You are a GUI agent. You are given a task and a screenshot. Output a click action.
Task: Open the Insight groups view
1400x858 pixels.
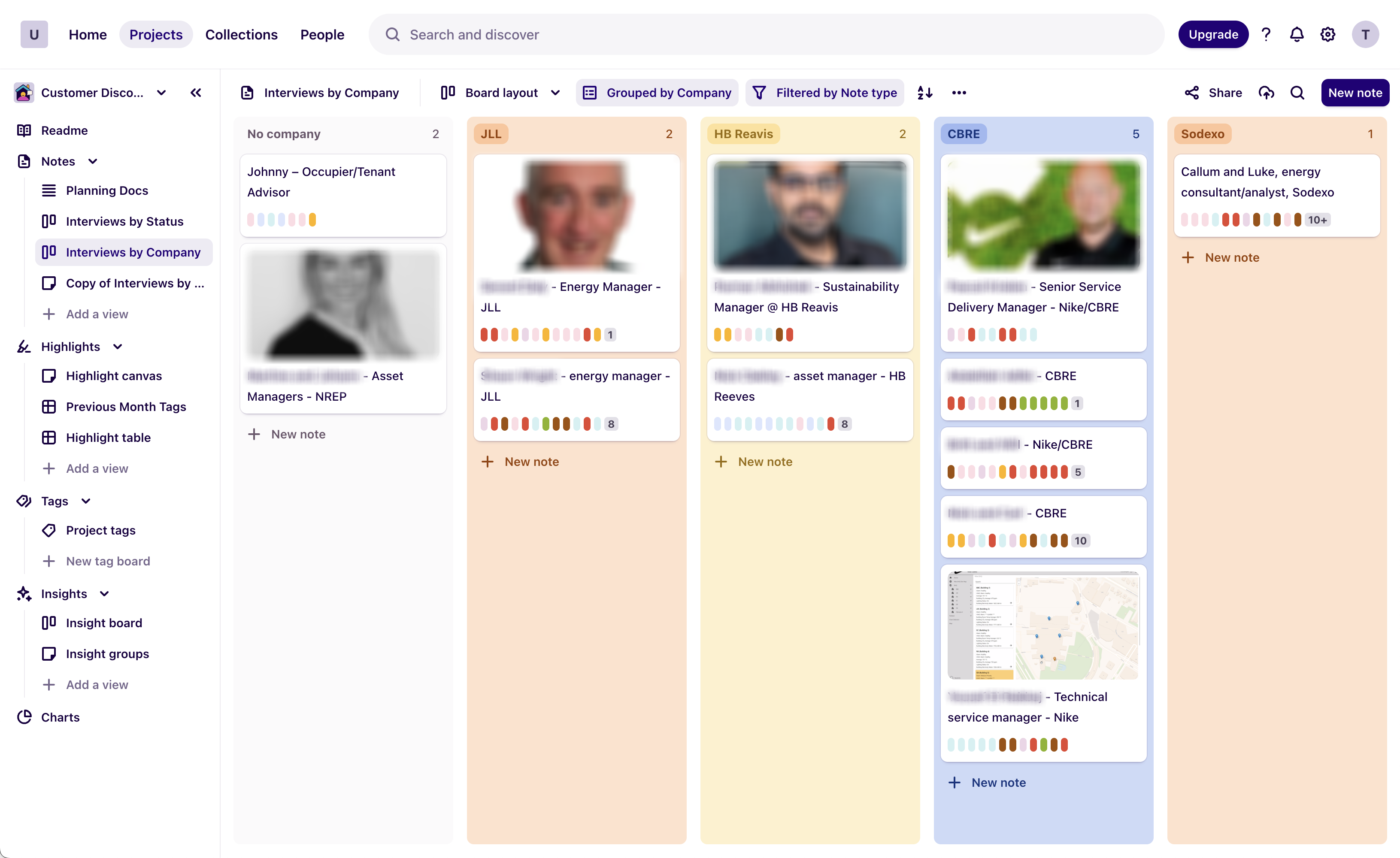(x=107, y=653)
